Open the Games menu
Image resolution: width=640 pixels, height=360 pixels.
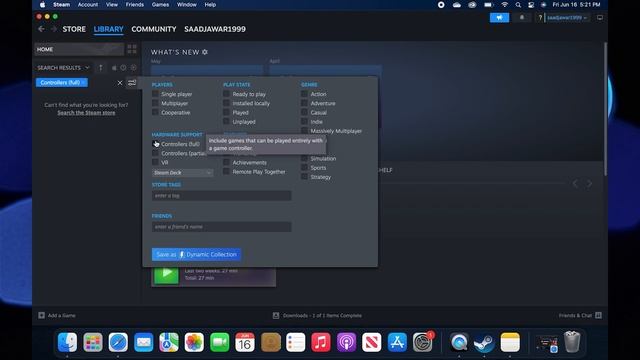[160, 5]
